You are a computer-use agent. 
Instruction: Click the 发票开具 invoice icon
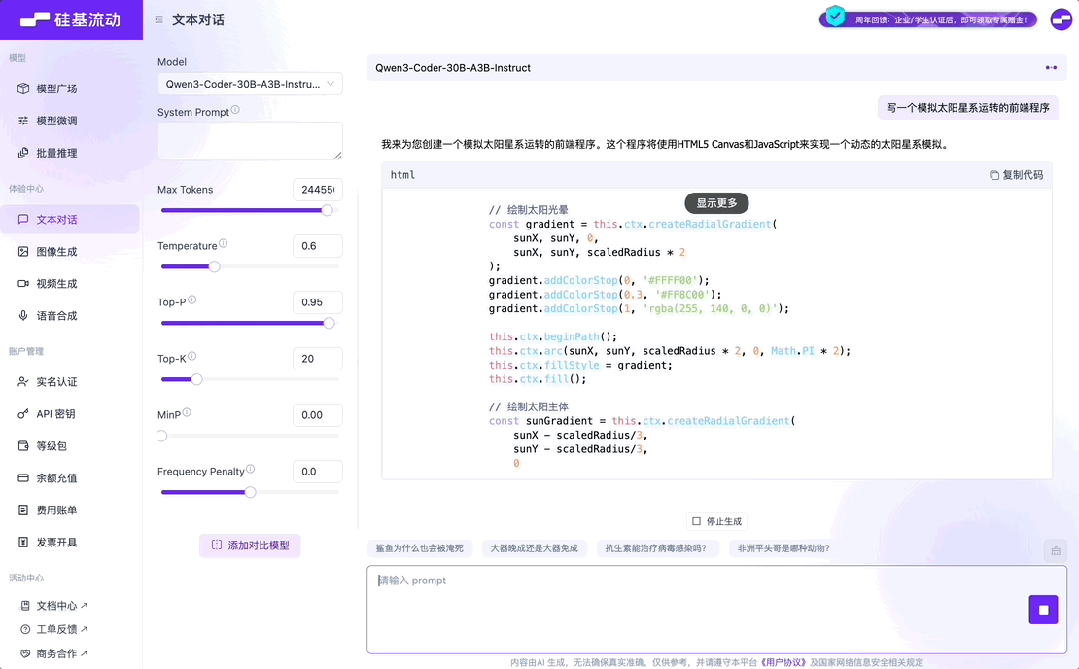click(x=23, y=542)
